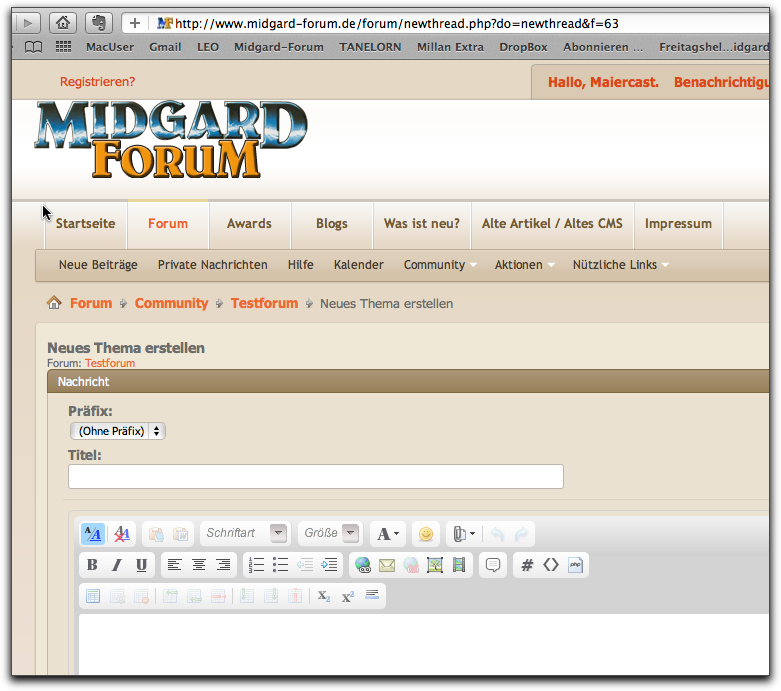Toggle bold formatting in the editor

click(92, 565)
